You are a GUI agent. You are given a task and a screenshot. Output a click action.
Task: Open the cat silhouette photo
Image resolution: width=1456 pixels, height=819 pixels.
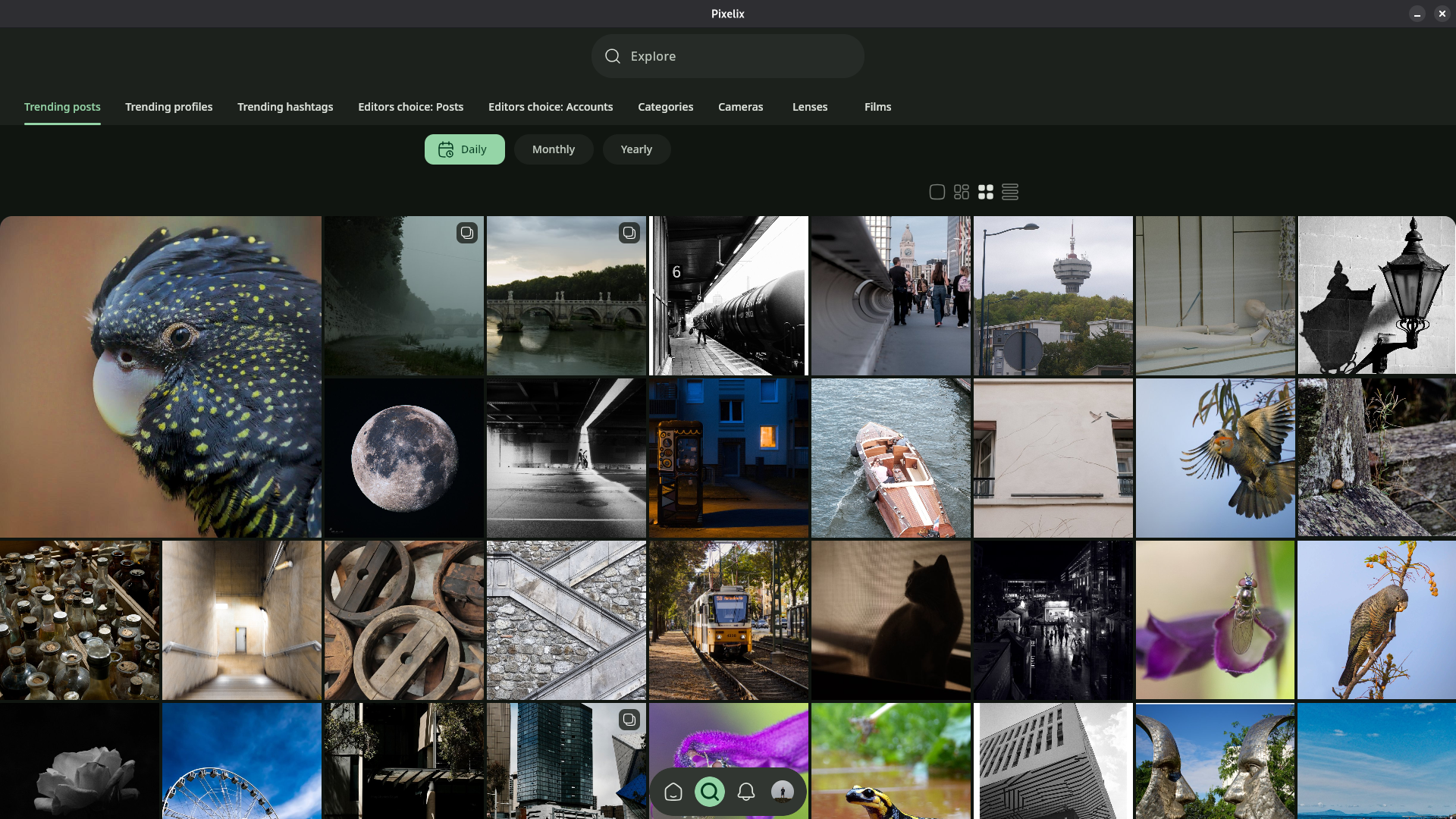click(x=891, y=620)
